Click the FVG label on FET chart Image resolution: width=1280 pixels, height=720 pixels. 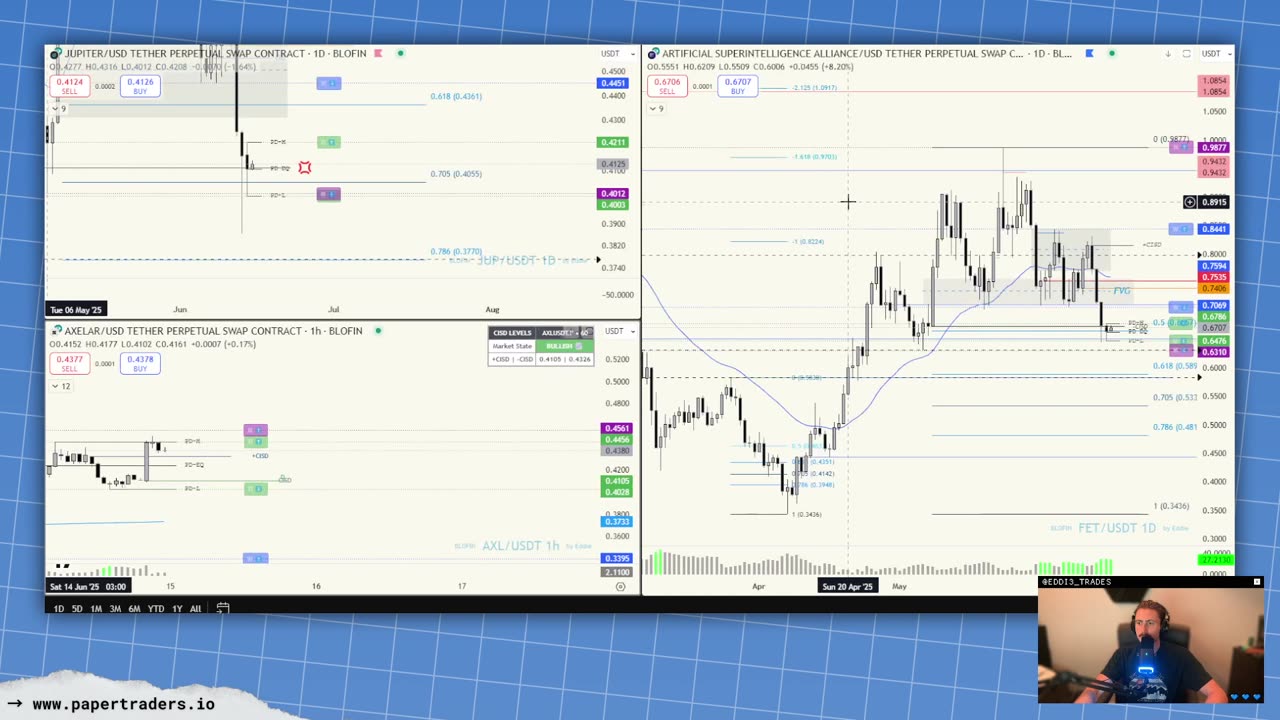1121,291
